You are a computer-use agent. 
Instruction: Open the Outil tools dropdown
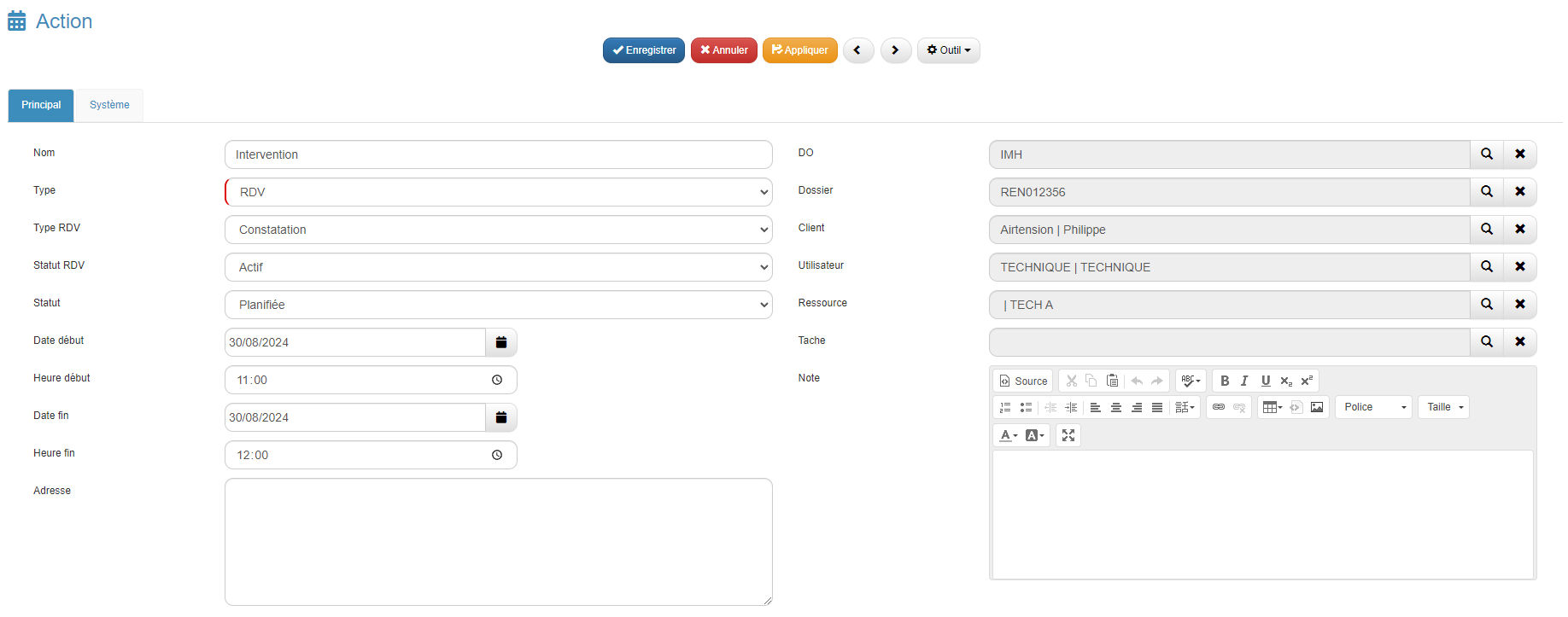point(948,50)
